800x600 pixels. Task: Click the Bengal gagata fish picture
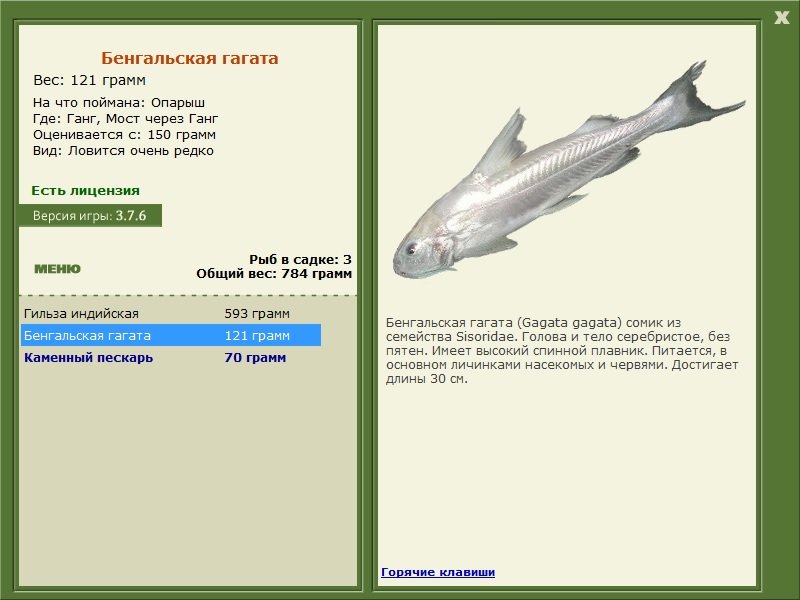coord(568,170)
